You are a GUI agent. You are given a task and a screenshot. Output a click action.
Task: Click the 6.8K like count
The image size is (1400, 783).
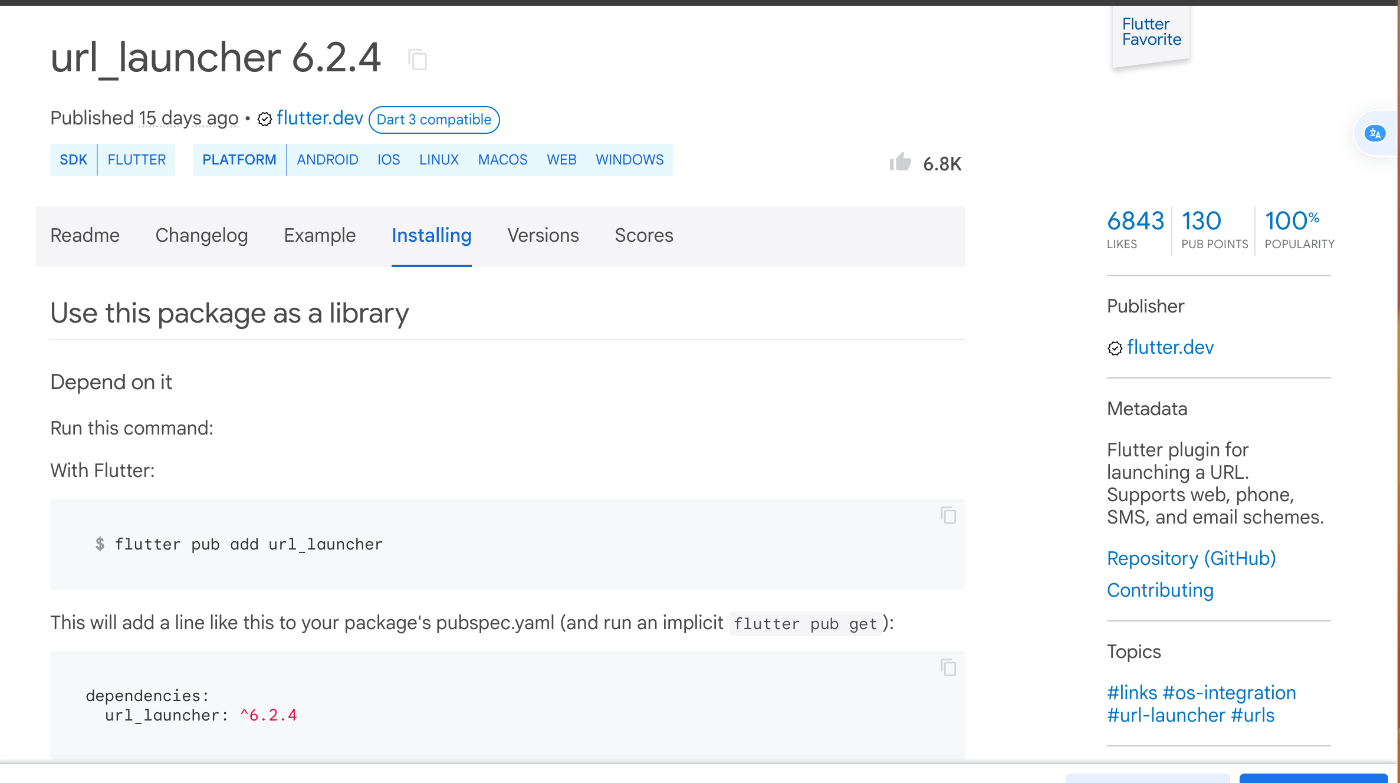tap(942, 164)
